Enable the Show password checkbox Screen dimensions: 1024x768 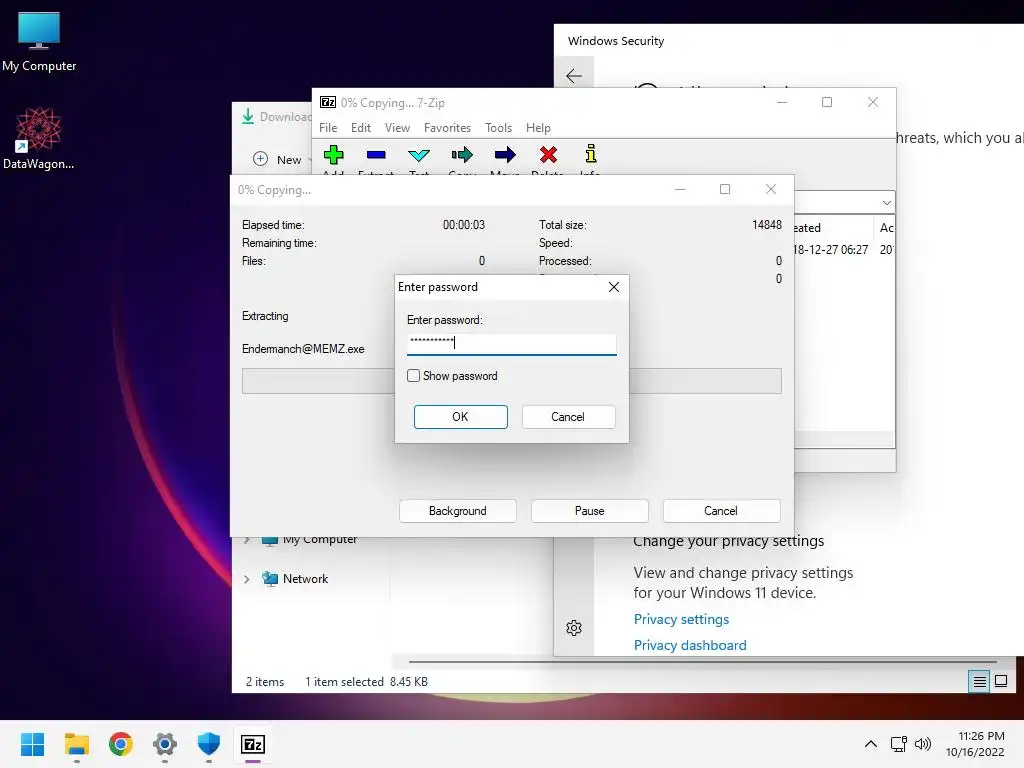point(413,376)
